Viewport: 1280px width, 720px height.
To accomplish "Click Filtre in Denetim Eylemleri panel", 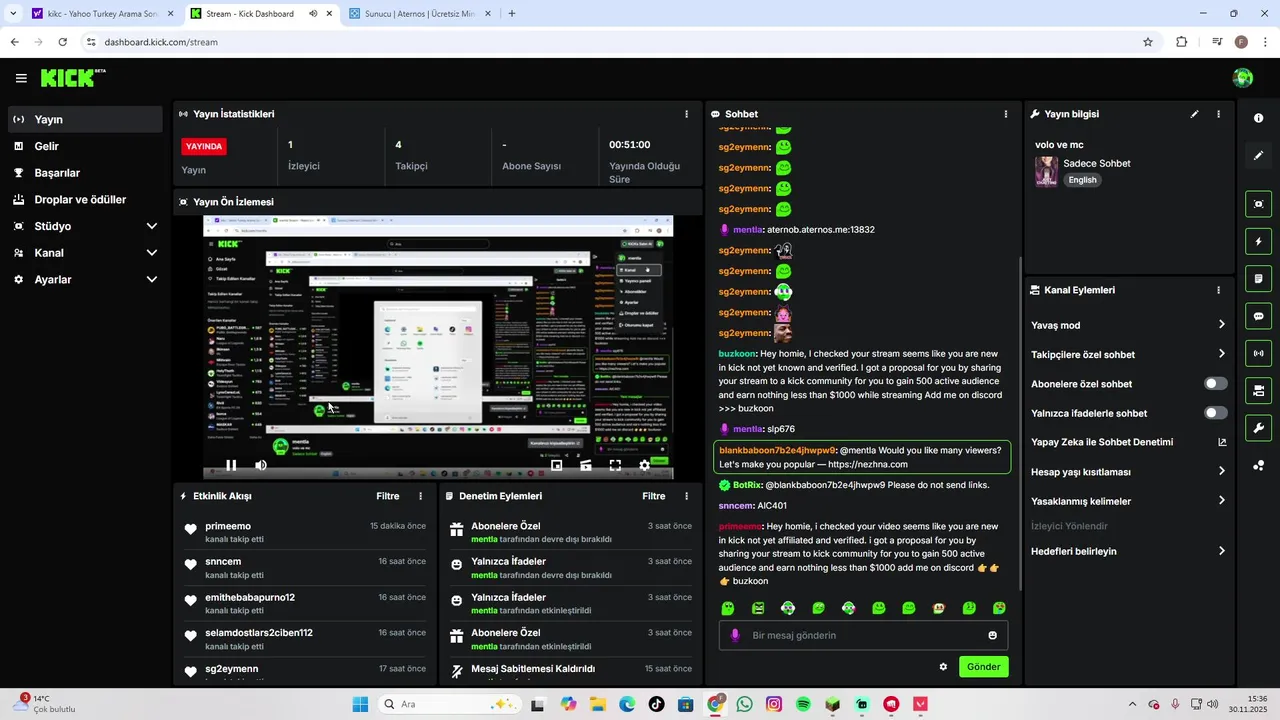I will 654,496.
